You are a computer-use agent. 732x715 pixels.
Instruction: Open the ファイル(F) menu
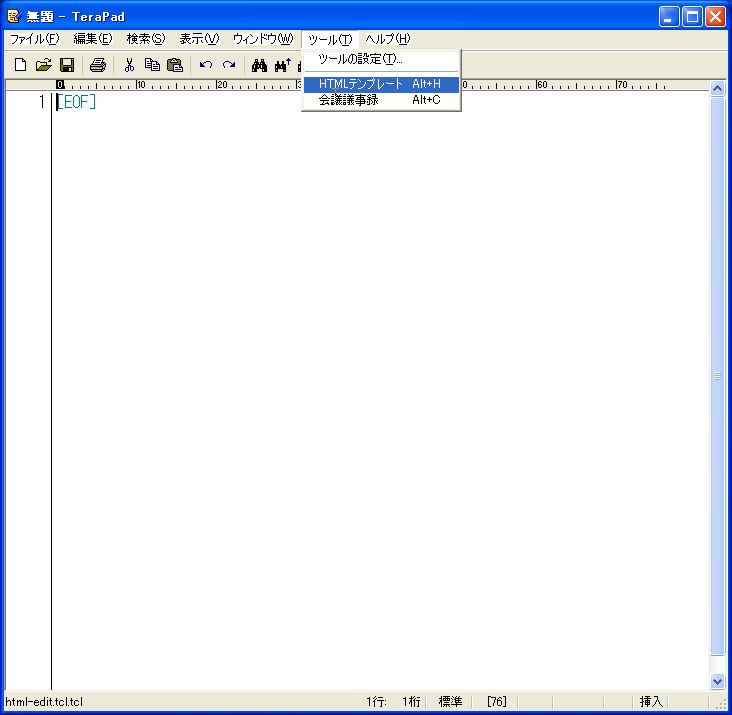coord(35,39)
